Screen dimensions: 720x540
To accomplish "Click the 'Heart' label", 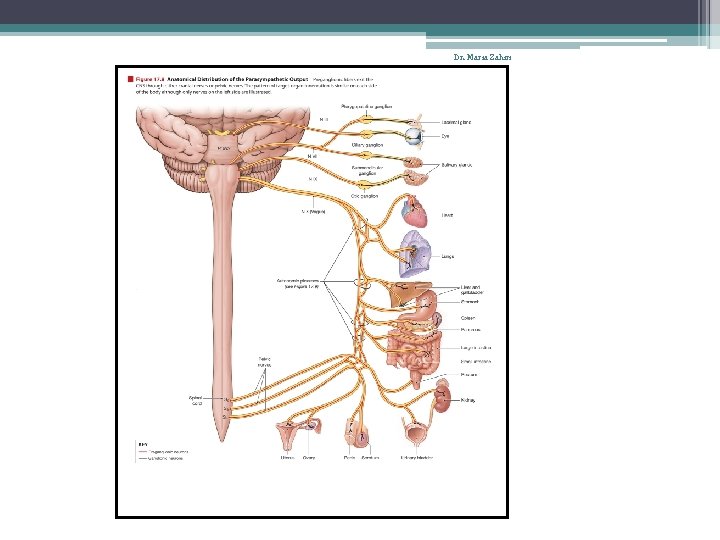I will coord(447,215).
